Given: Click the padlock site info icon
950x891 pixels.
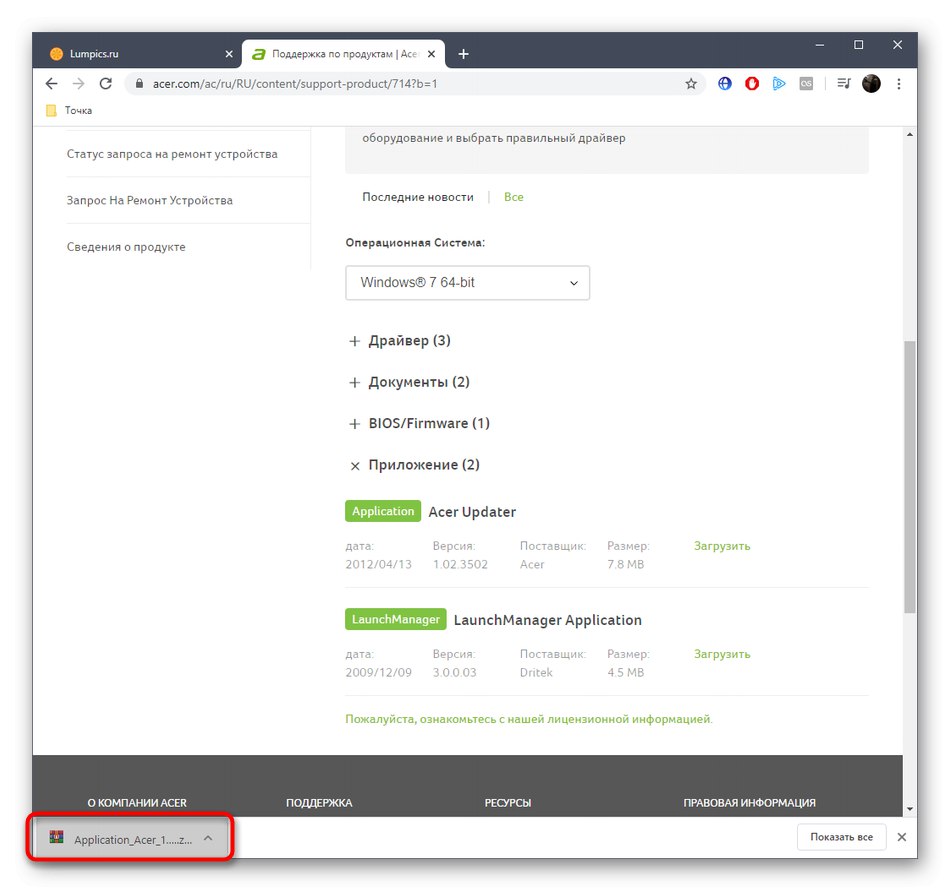Looking at the screenshot, I should [139, 84].
